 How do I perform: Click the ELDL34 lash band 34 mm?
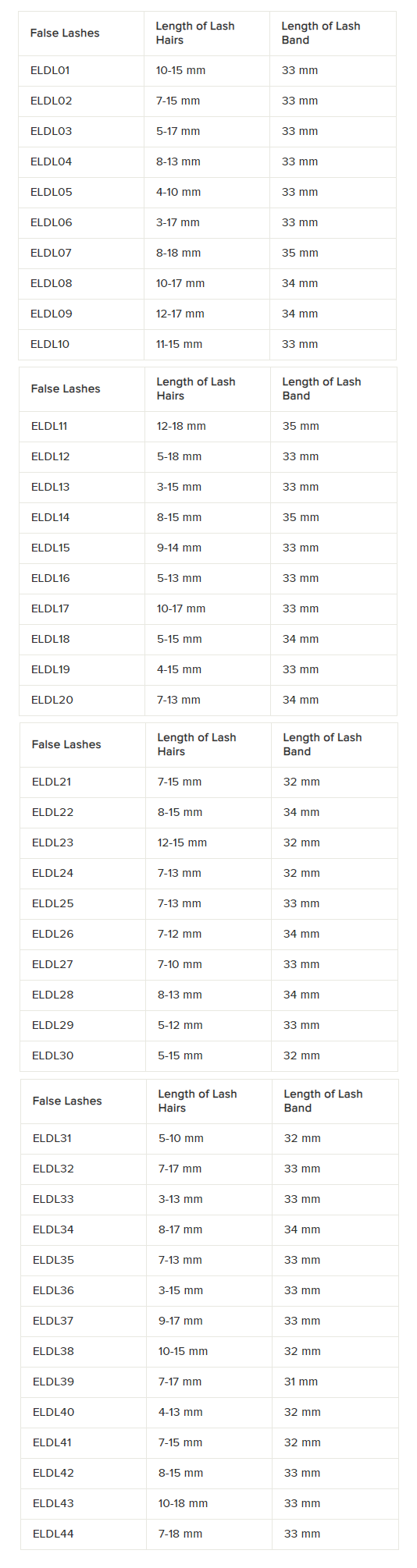click(x=302, y=1229)
